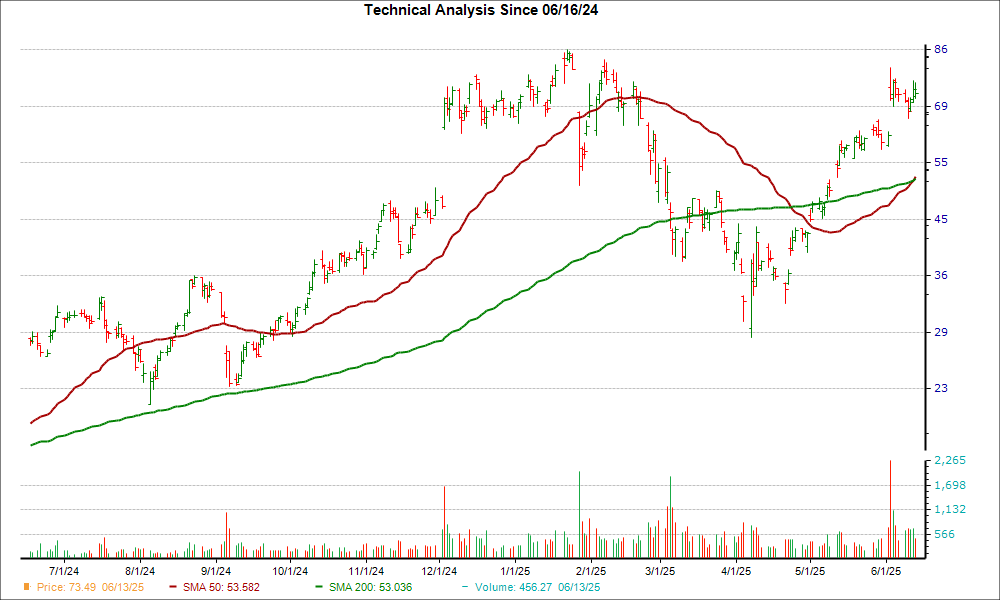Screen dimensions: 1000x600
Task: Click the 86 price axis label
Action: pos(941,50)
